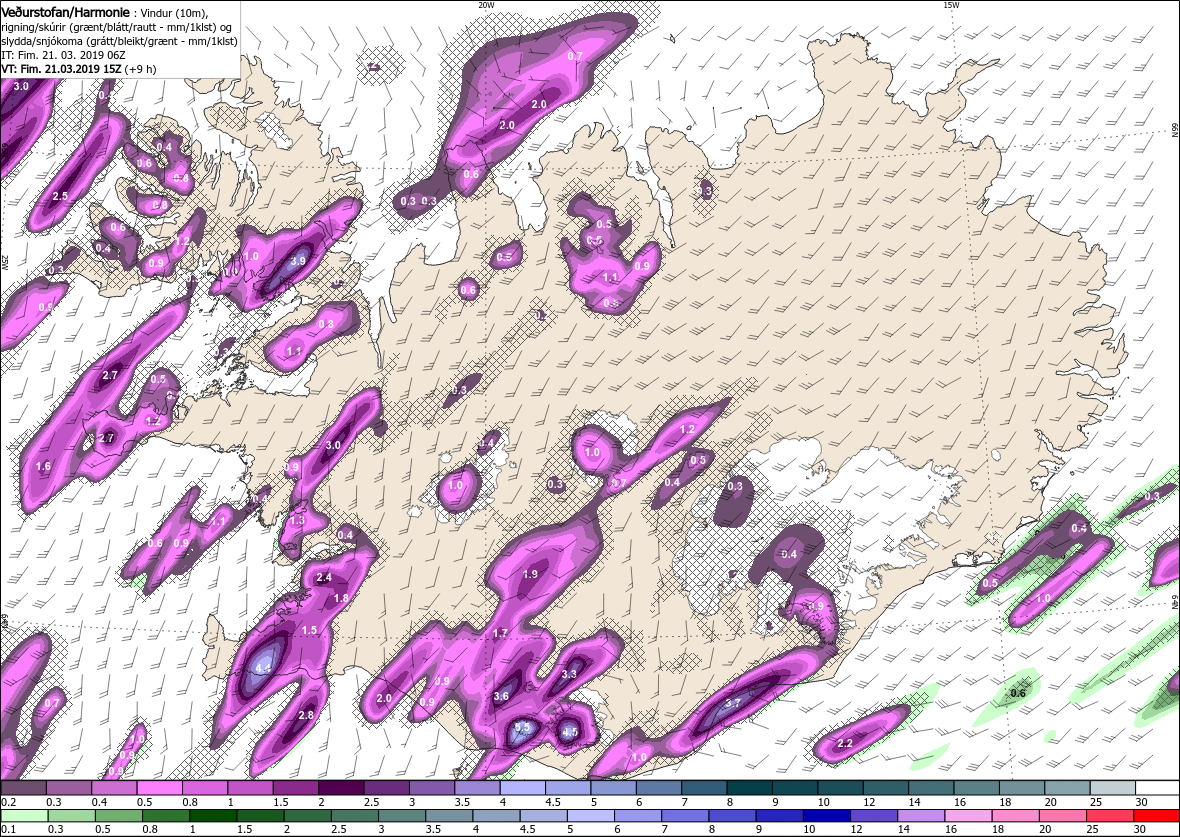The height and width of the screenshot is (837, 1180).
Task: Pick the 20 pink swatch in rain scale
Action: 1062,816
